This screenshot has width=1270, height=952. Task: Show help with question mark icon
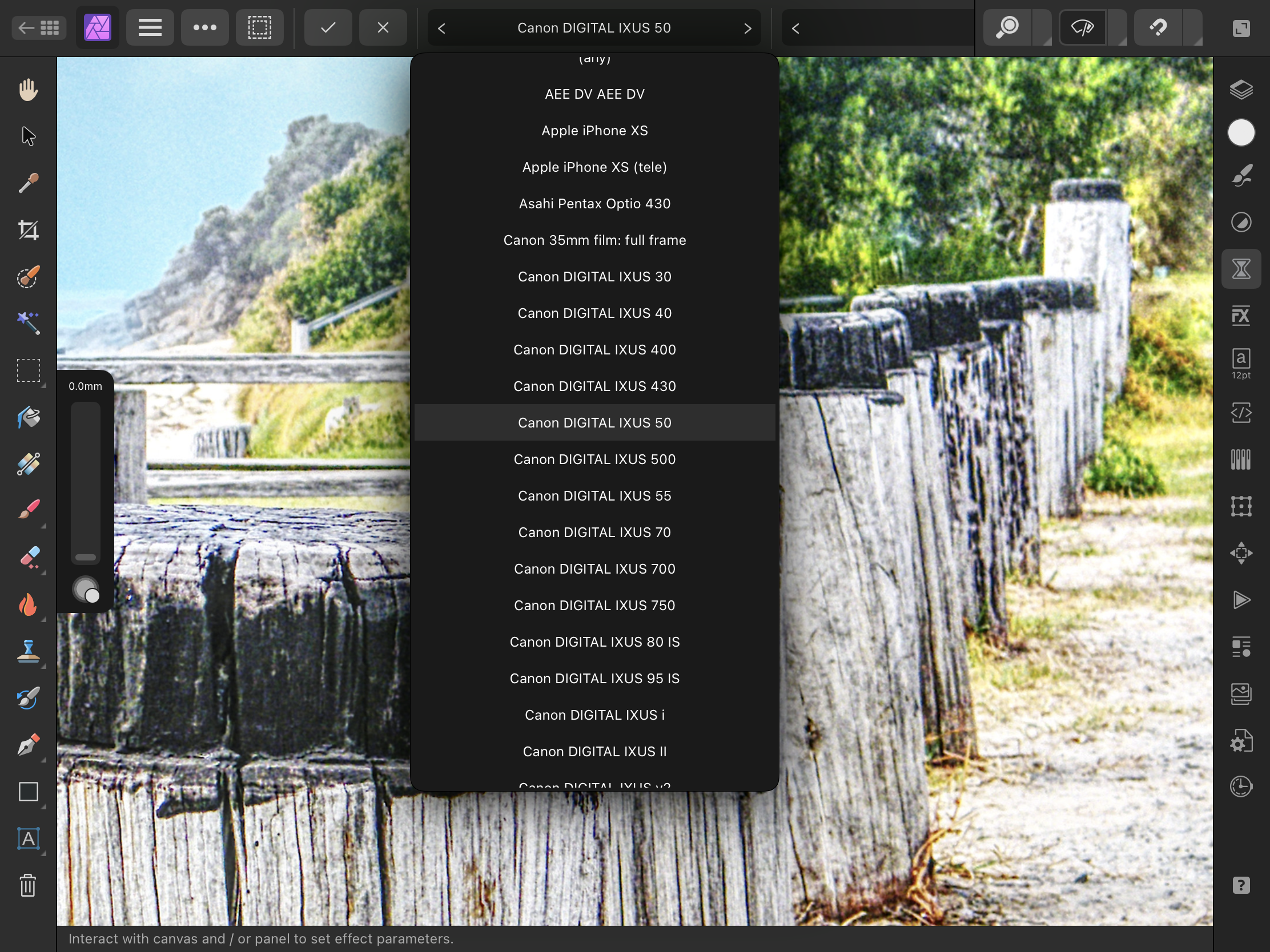tap(1241, 885)
